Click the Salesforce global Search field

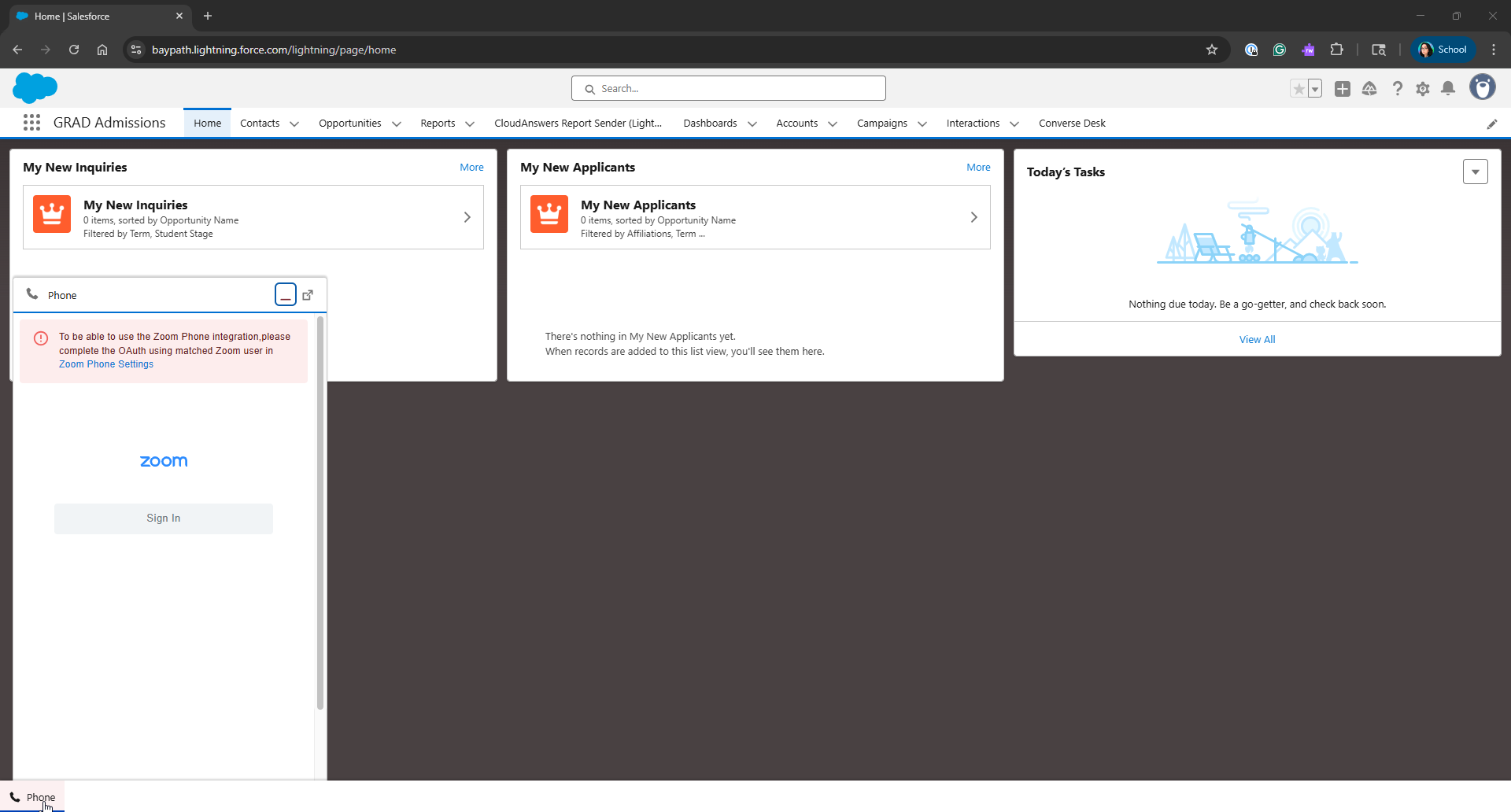pos(729,88)
